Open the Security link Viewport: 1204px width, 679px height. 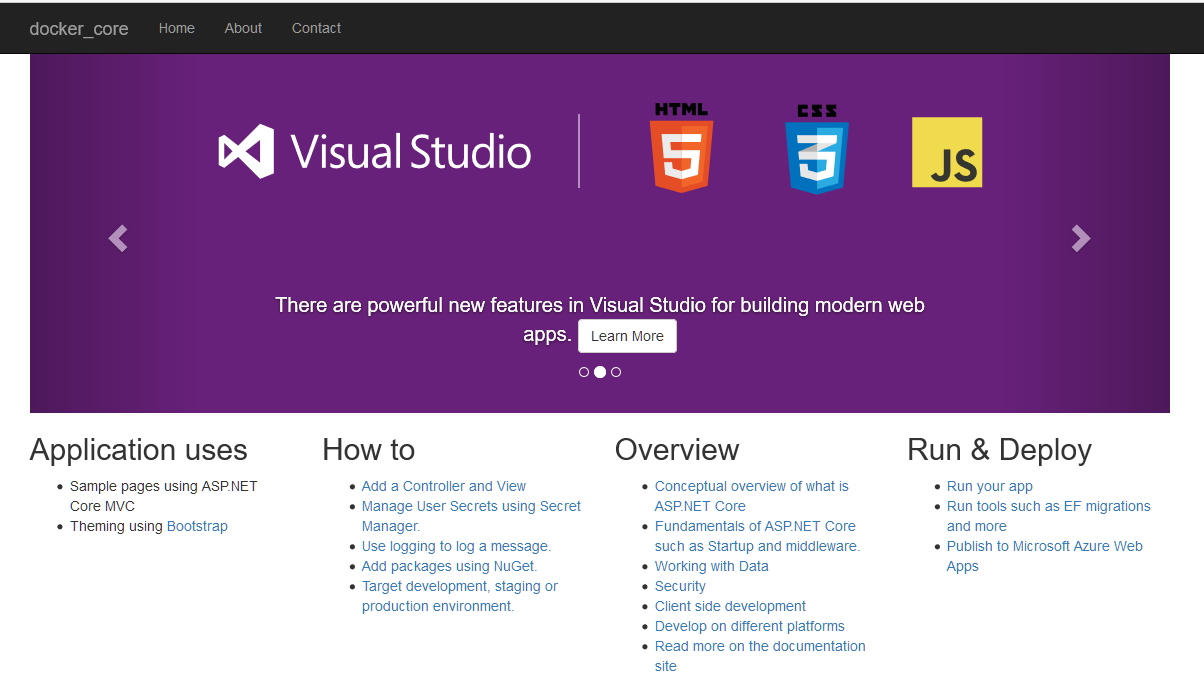click(x=680, y=586)
